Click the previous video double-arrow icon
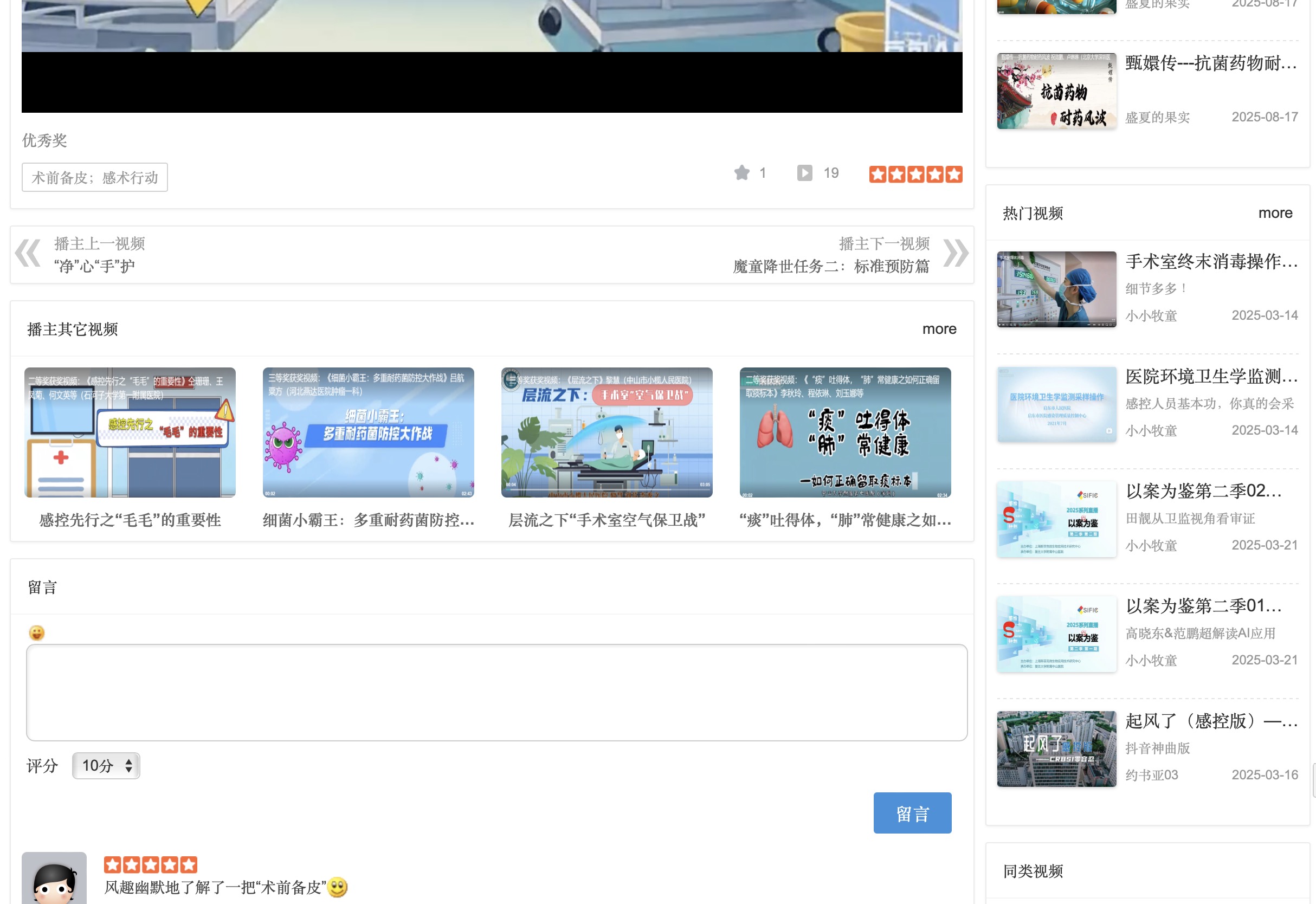The height and width of the screenshot is (904, 1316). (x=28, y=253)
